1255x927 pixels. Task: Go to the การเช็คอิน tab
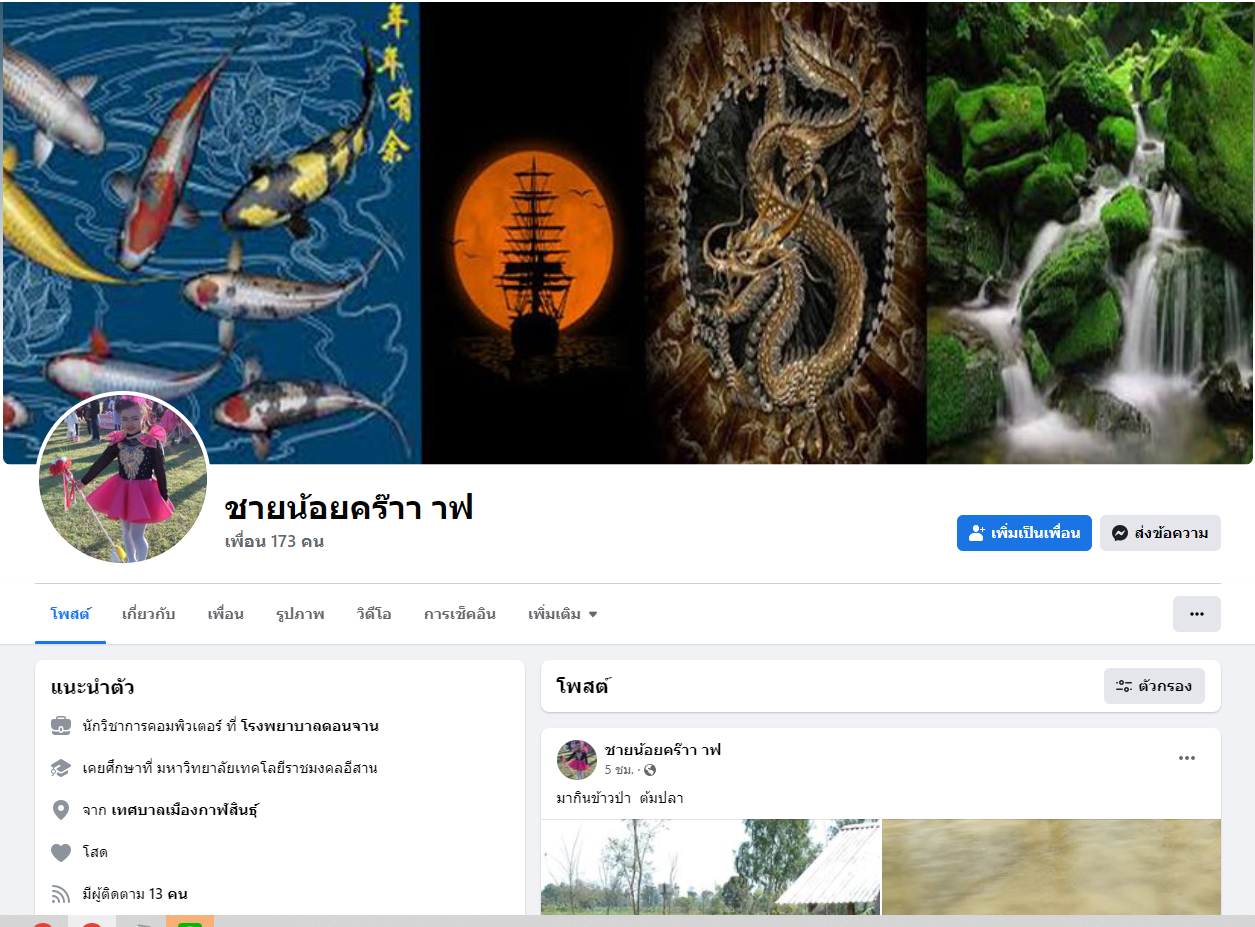pyautogui.click(x=460, y=614)
